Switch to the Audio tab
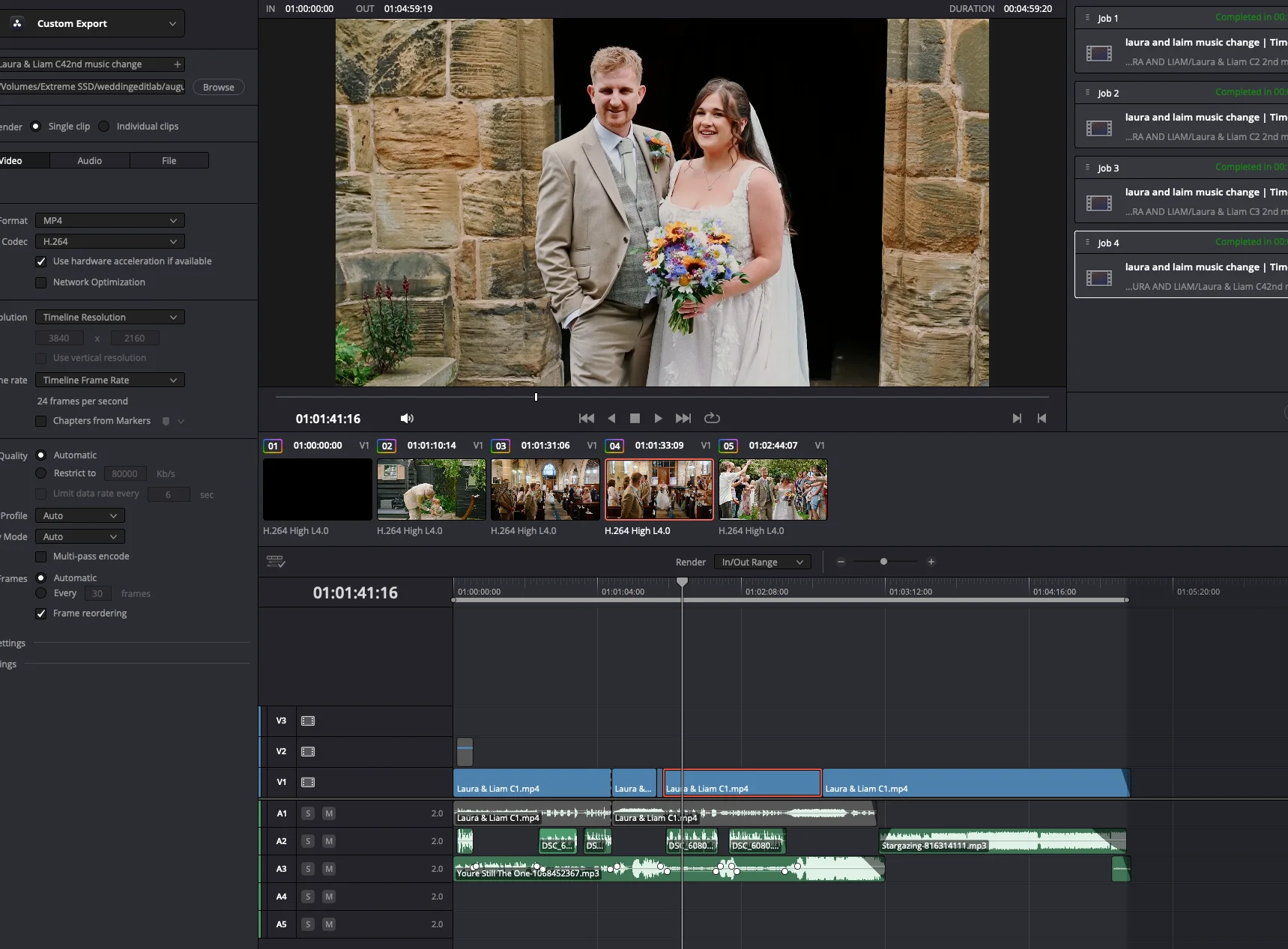 click(x=90, y=160)
